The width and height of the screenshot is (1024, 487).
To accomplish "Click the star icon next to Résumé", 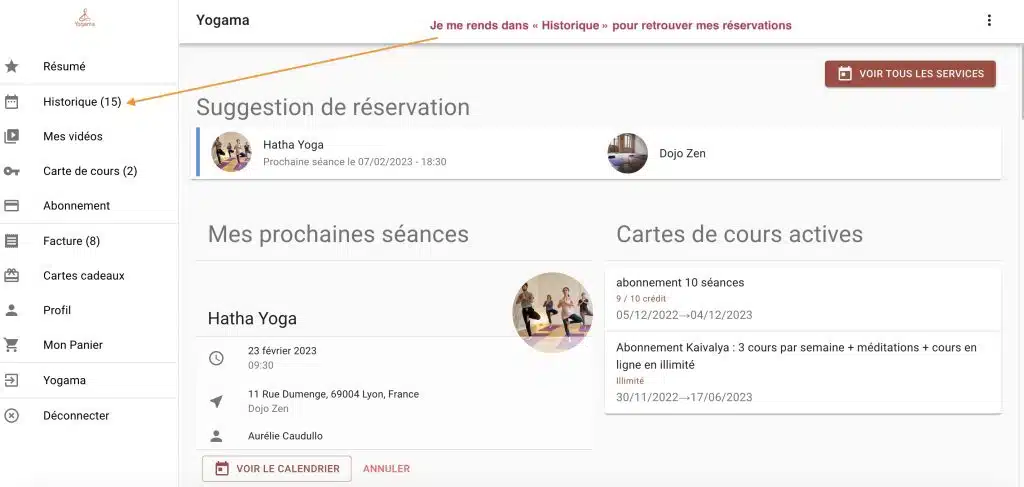I will 12,67.
